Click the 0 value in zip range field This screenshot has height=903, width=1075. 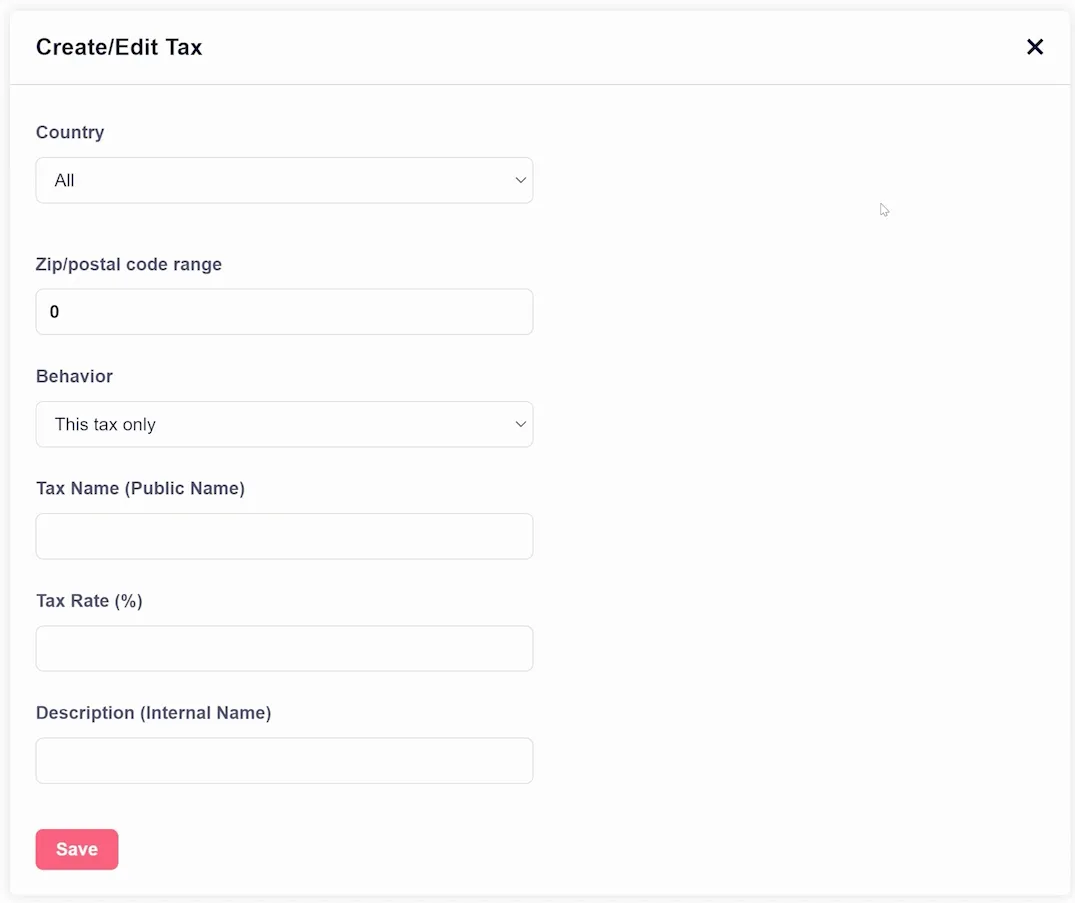54,312
